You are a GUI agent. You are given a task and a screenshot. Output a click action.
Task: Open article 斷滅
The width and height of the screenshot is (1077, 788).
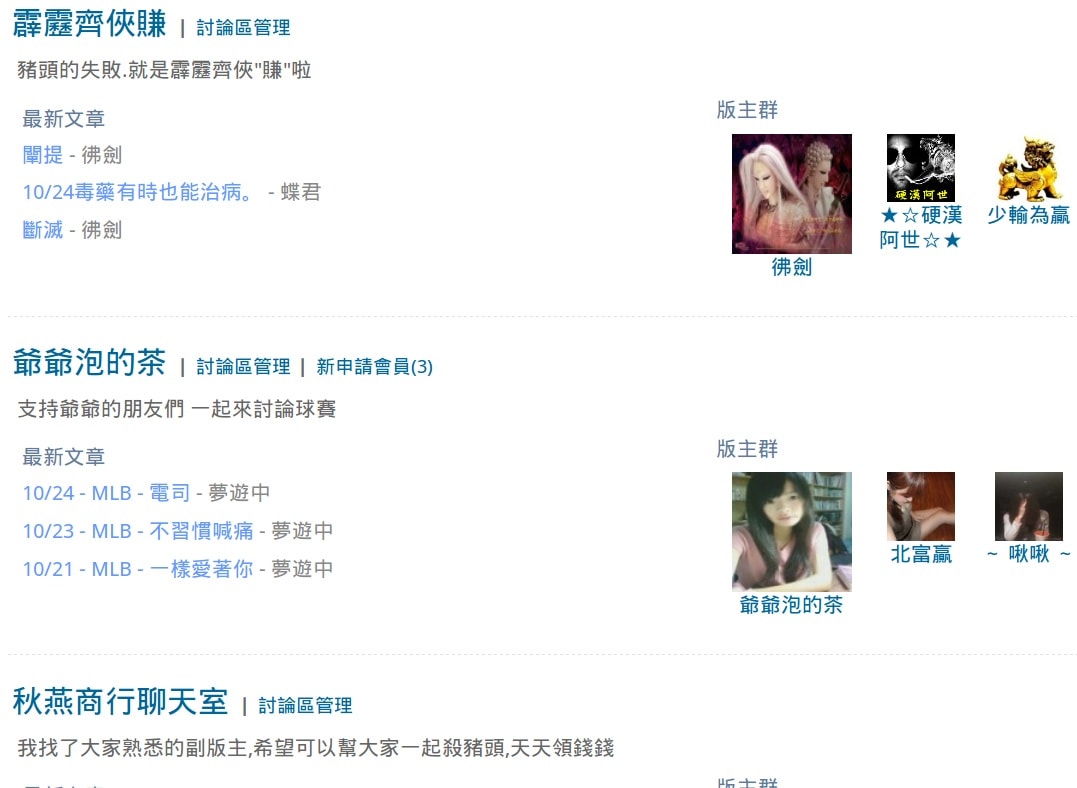click(x=43, y=229)
